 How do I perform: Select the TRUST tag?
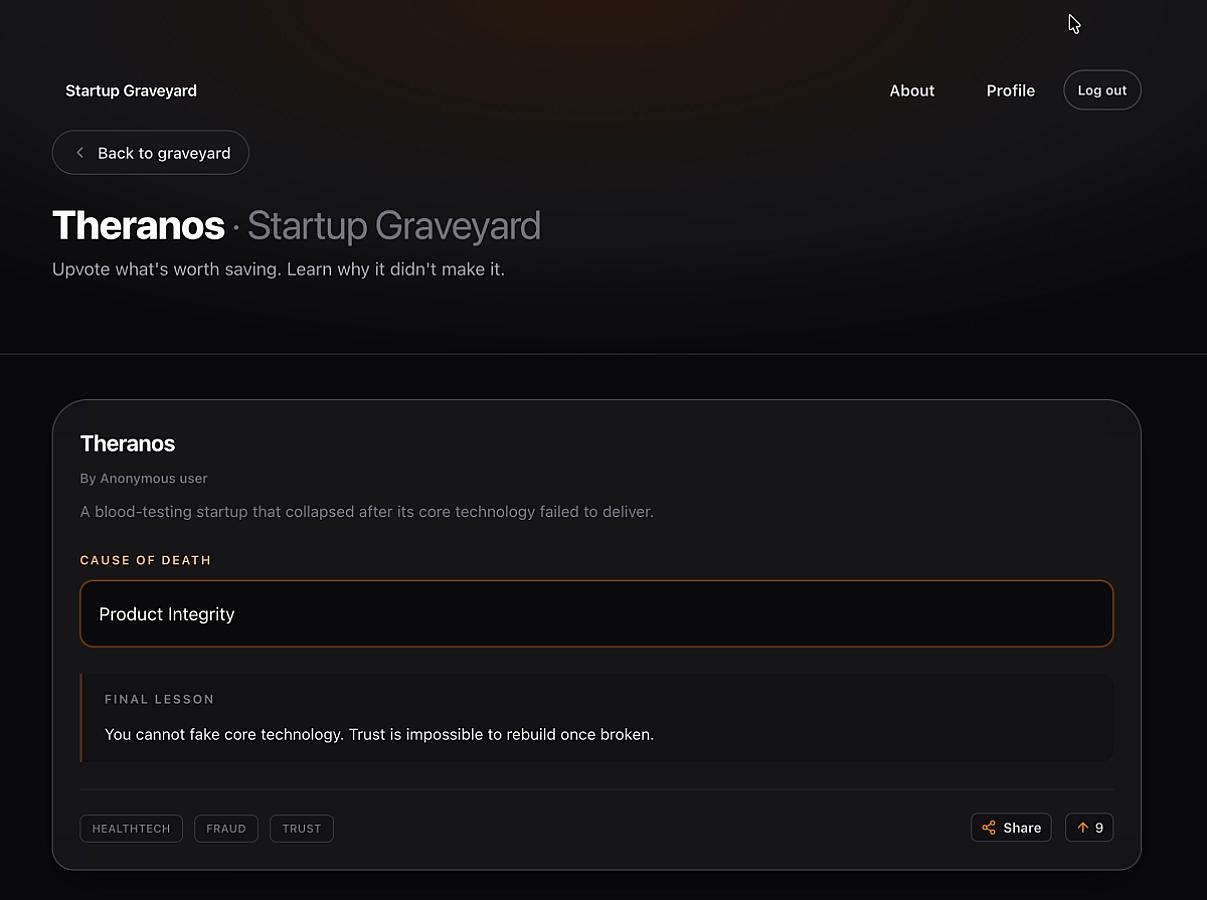tap(302, 828)
